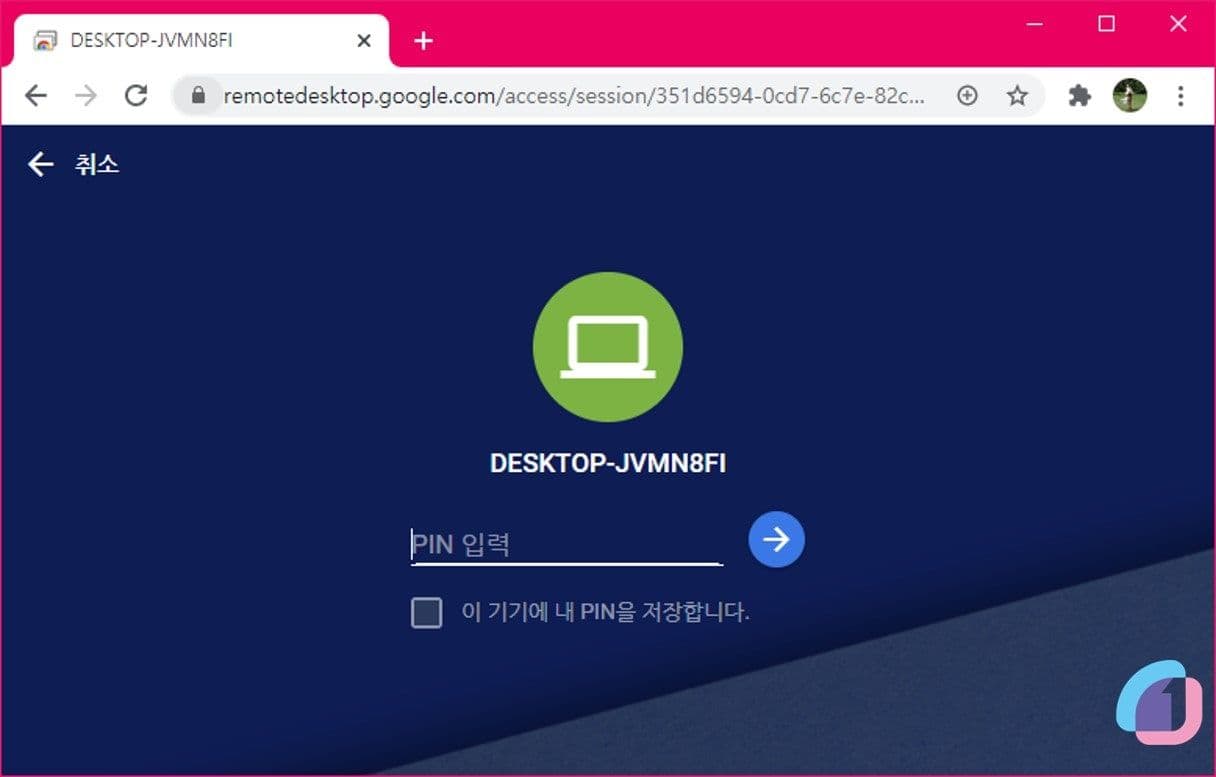Open Chrome three-dot menu
Viewport: 1216px width, 777px height.
pyautogui.click(x=1181, y=95)
